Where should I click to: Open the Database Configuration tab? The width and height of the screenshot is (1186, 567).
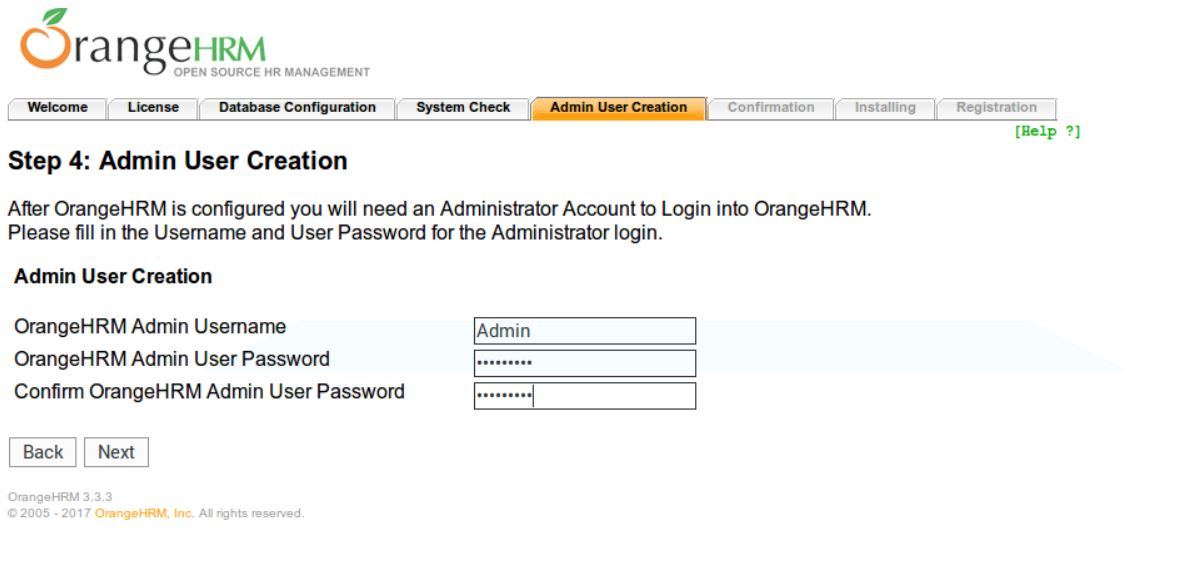coord(297,108)
